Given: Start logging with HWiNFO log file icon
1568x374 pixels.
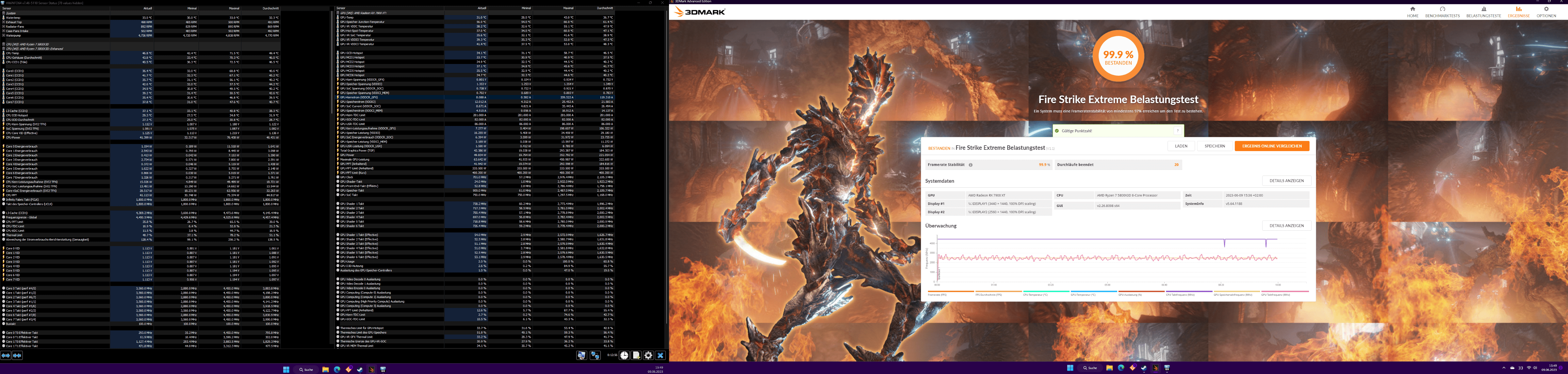Looking at the screenshot, I should point(636,355).
